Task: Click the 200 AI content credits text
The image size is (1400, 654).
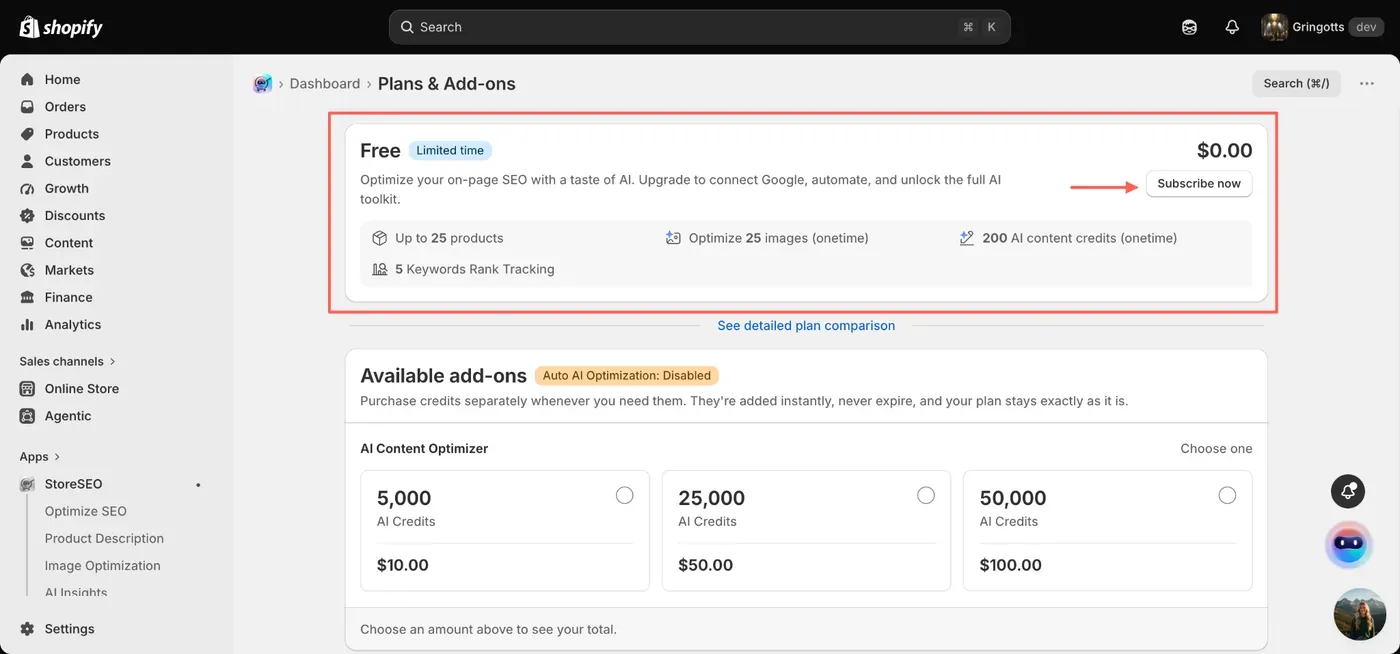Action: [1079, 238]
